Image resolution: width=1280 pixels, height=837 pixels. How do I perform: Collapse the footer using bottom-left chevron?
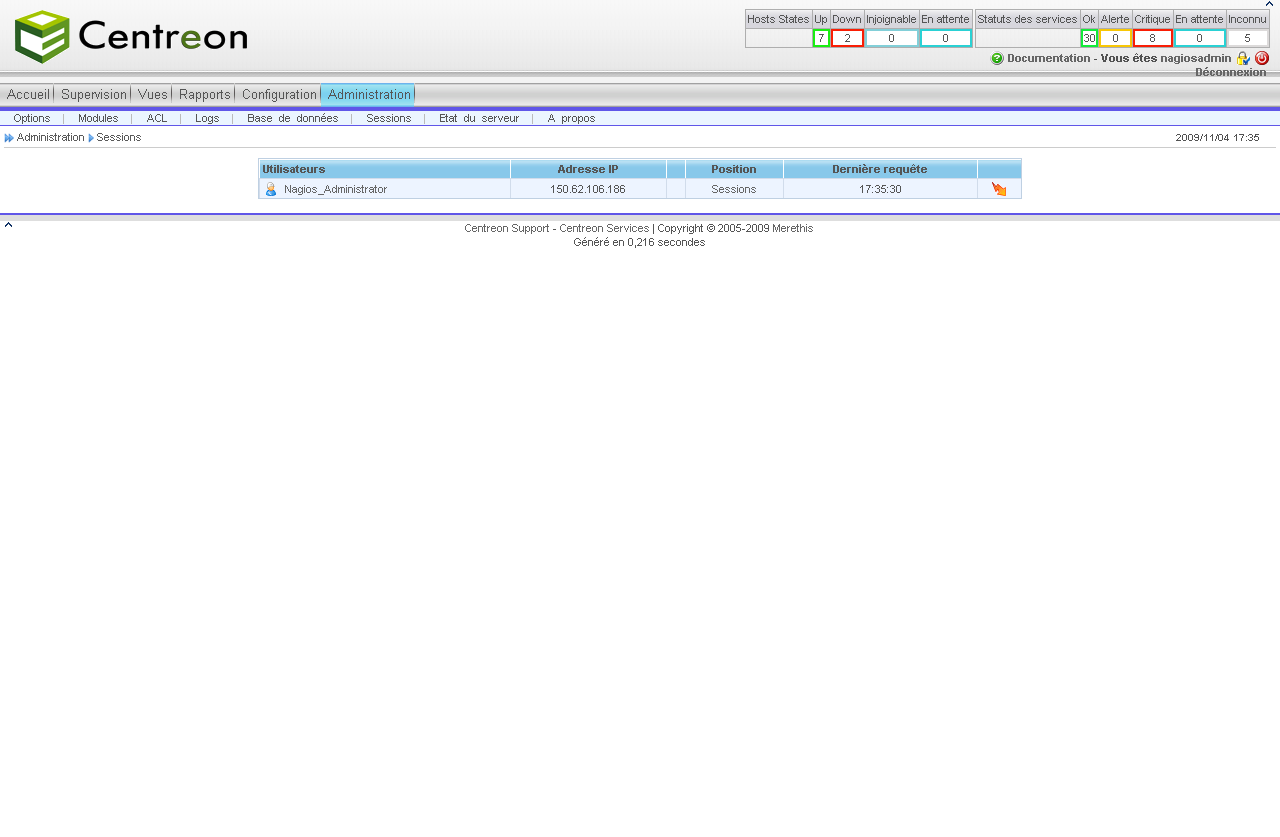[x=8, y=225]
